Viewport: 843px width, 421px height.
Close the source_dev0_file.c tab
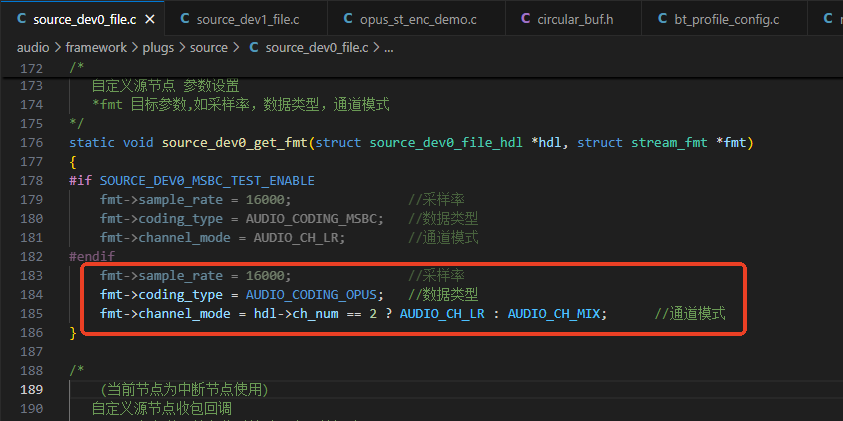[150, 20]
